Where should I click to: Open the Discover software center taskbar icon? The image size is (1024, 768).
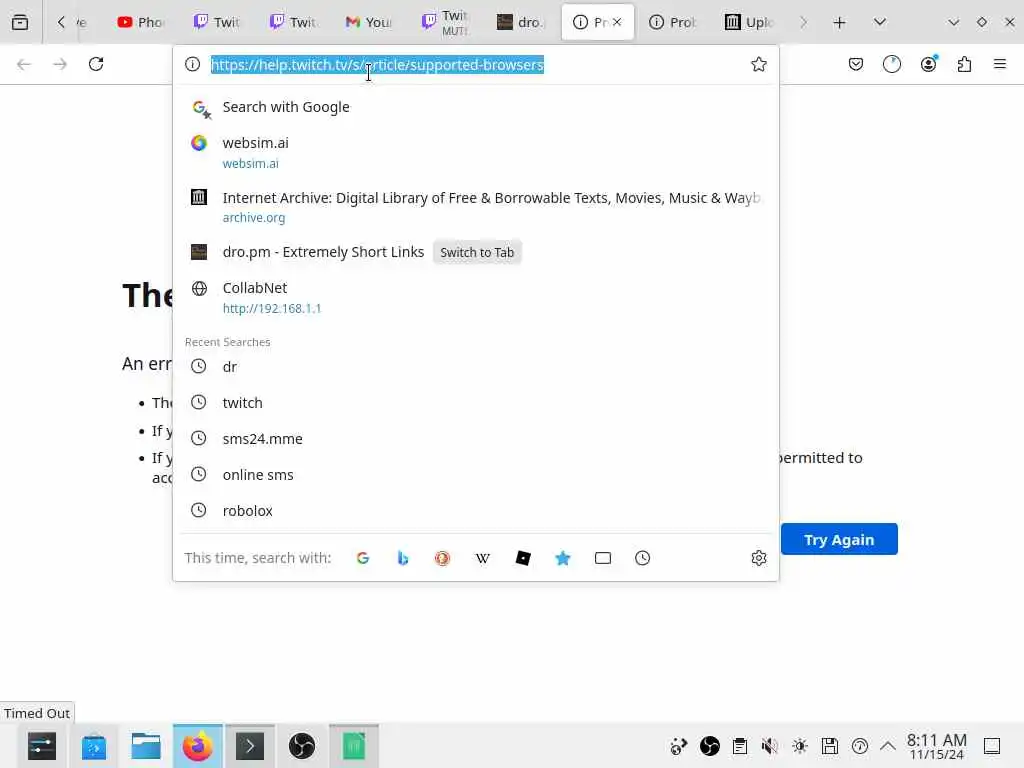(x=93, y=746)
